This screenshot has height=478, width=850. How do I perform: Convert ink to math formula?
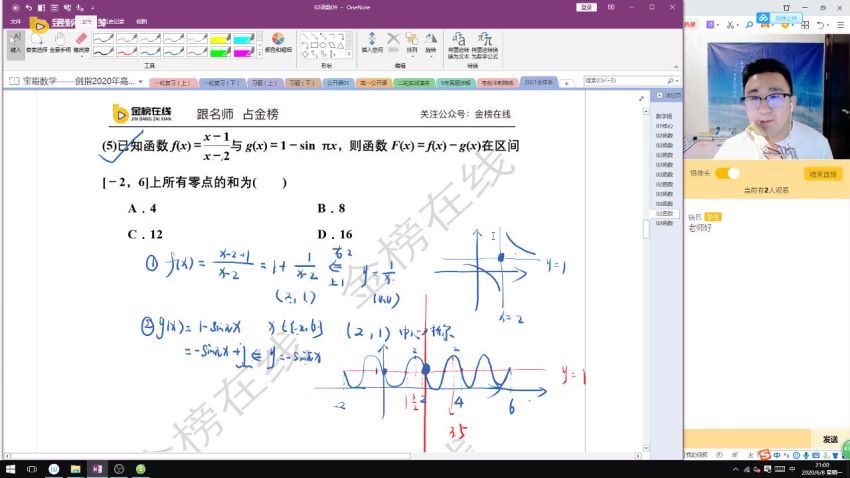[485, 46]
